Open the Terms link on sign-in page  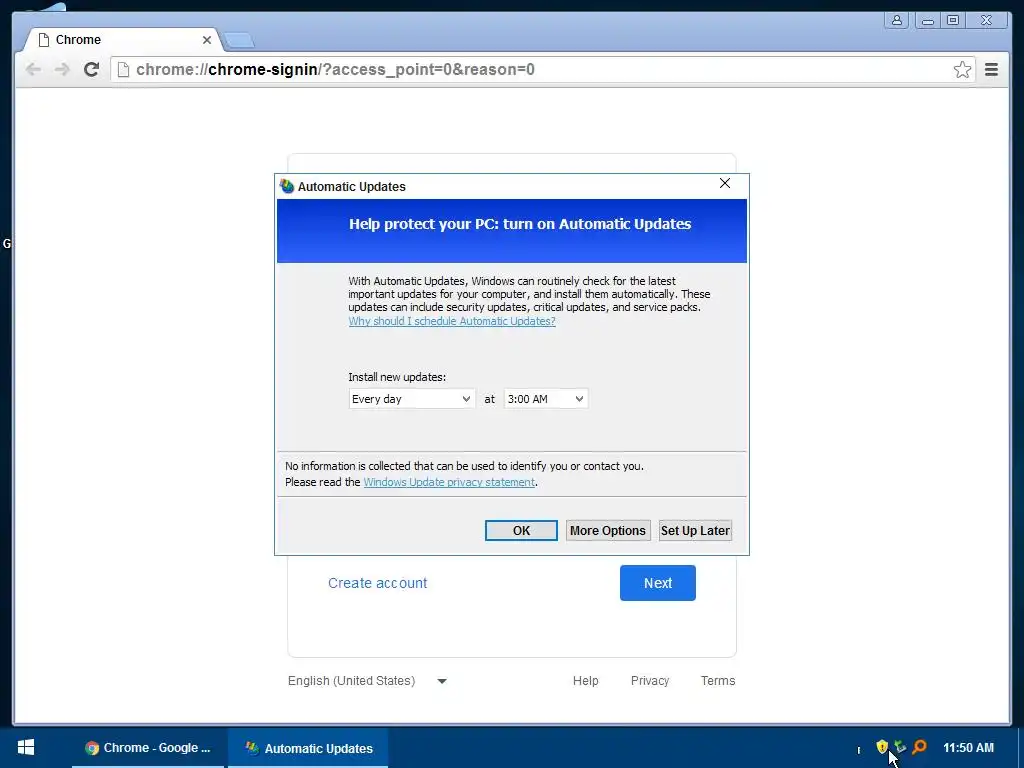[718, 680]
